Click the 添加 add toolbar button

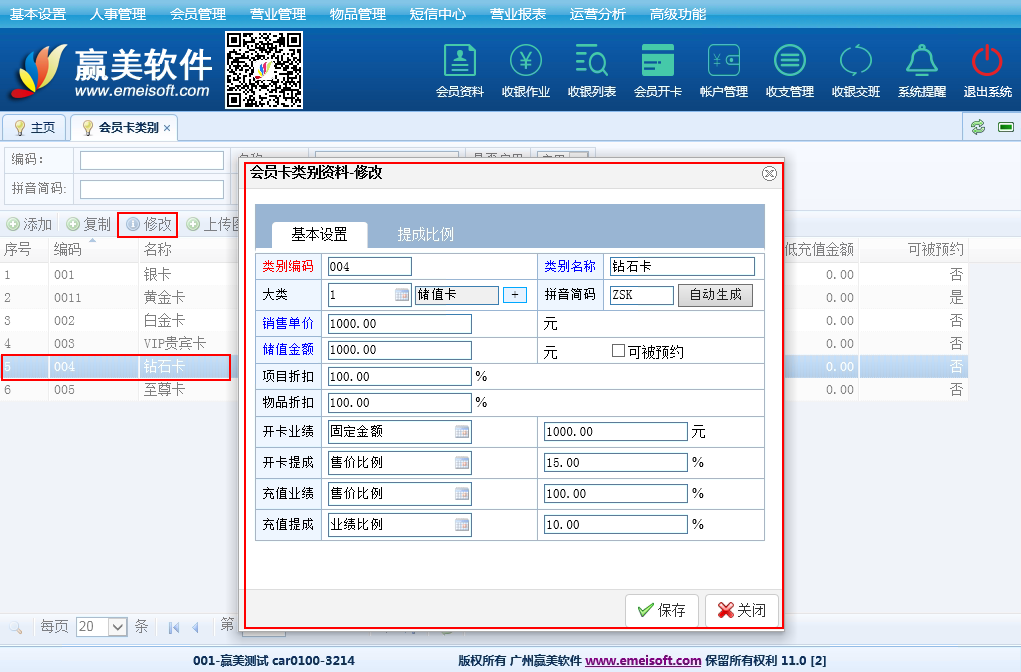pyautogui.click(x=30, y=224)
